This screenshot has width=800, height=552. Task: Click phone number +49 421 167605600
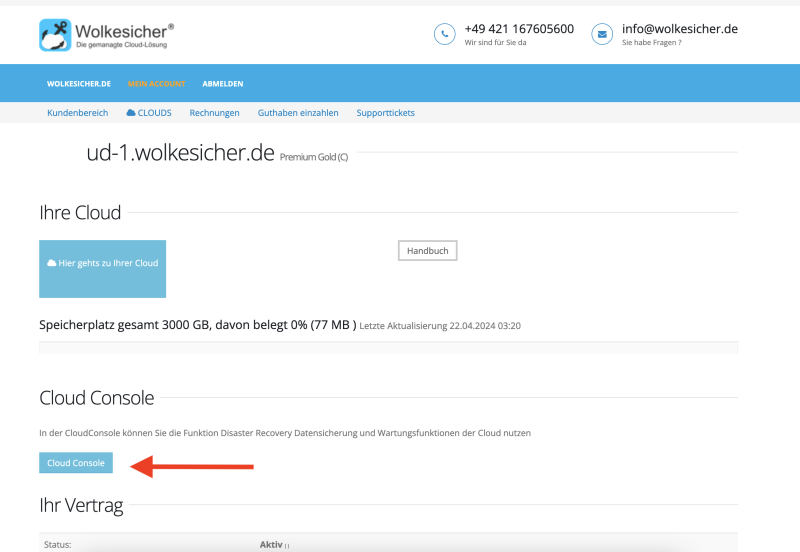pyautogui.click(x=519, y=29)
